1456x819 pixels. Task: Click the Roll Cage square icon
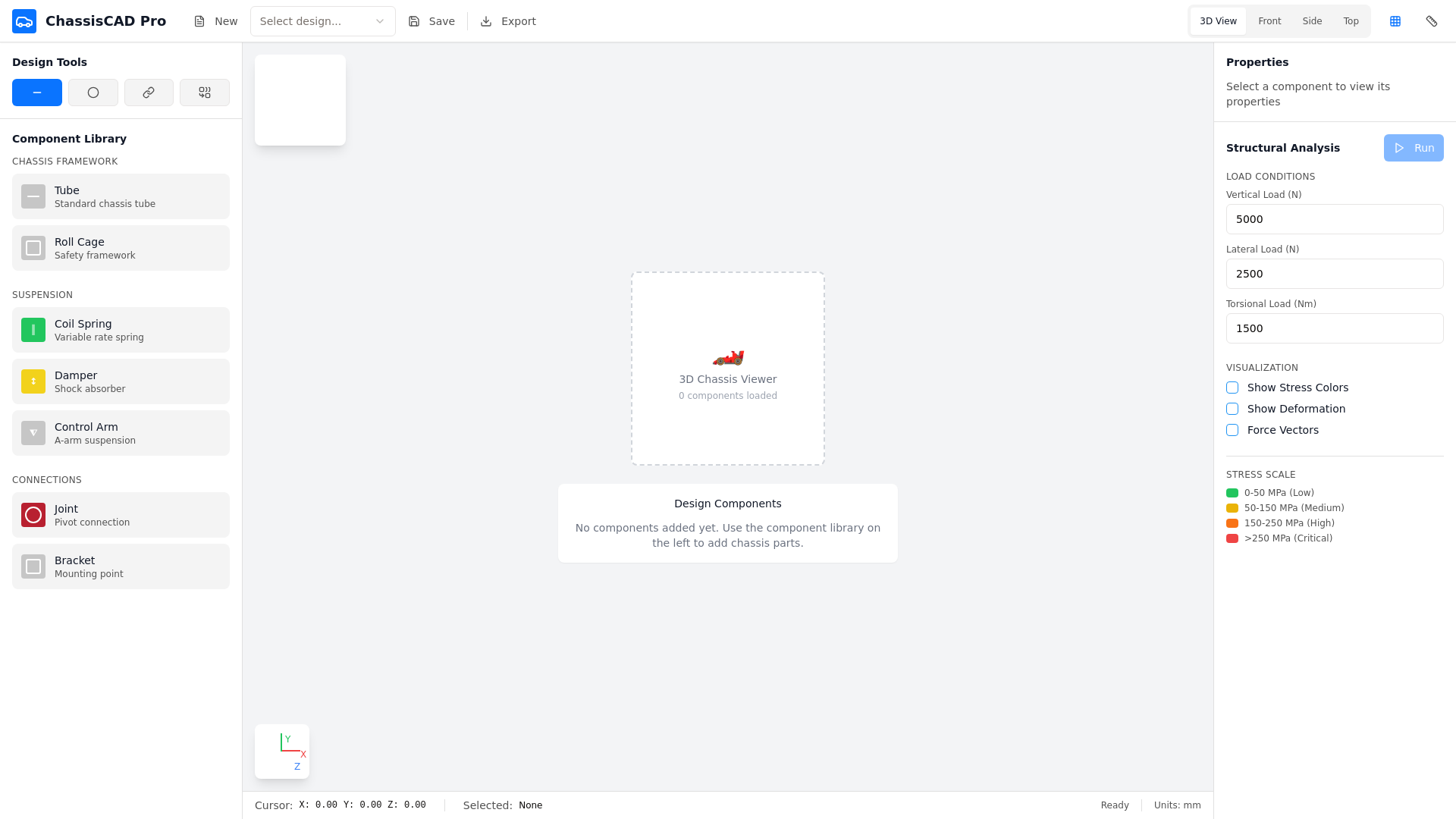pyautogui.click(x=33, y=248)
